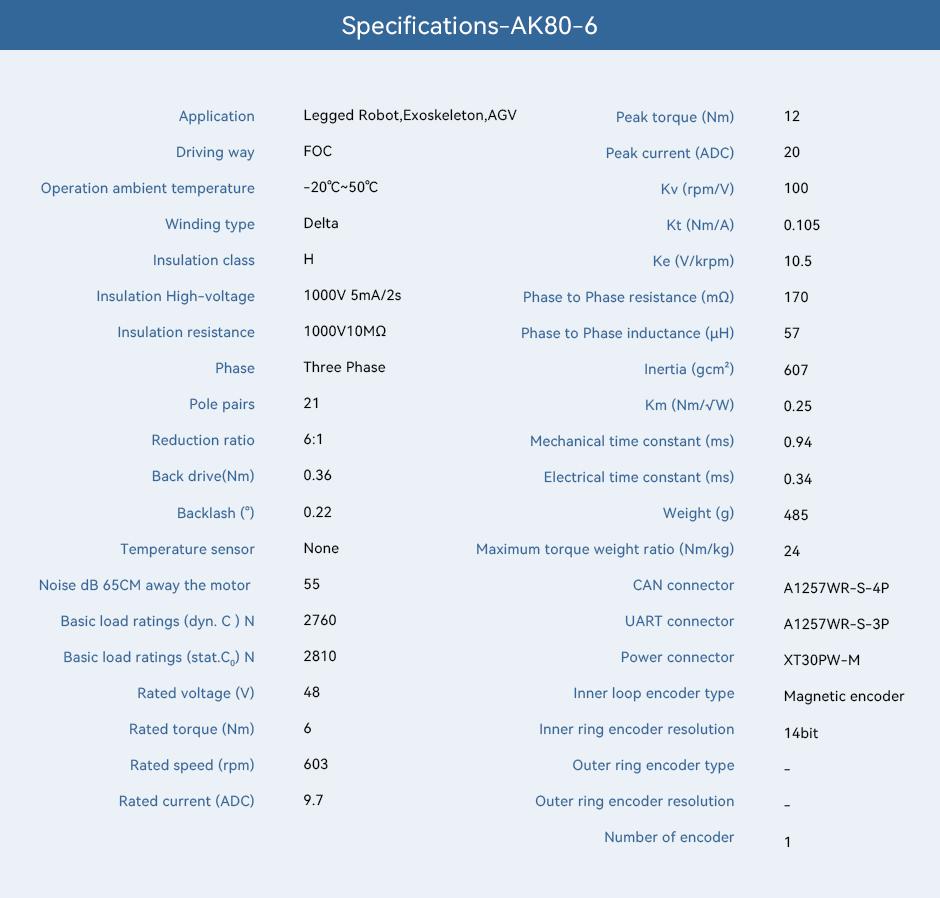Click the Specifications-AK80-6 header title
The image size is (940, 898).
tap(469, 26)
